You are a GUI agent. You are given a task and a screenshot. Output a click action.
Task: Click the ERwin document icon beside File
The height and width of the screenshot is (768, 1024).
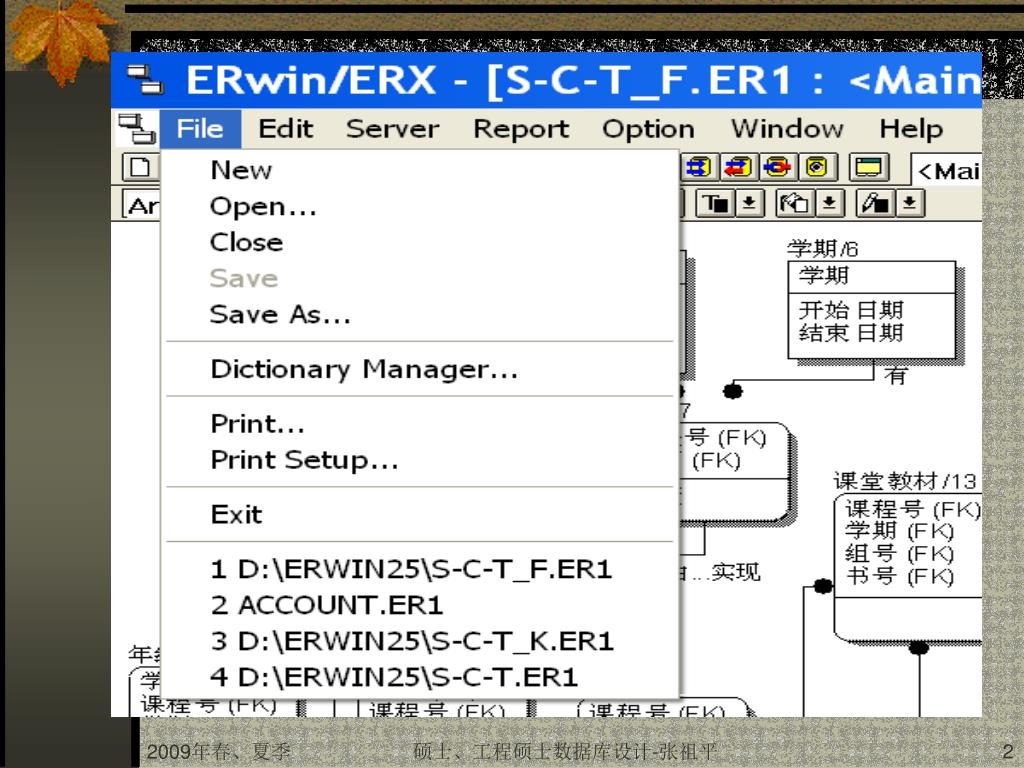click(136, 128)
